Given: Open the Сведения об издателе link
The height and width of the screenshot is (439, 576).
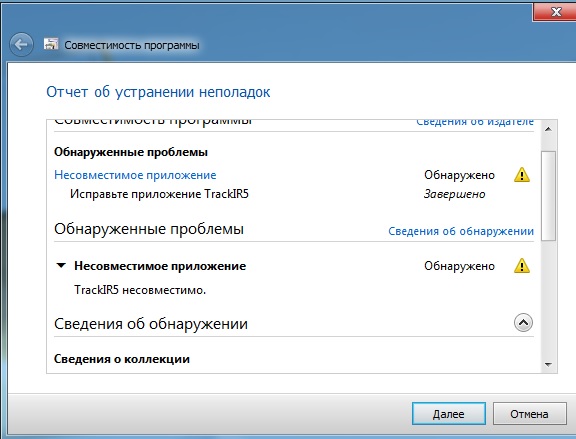Looking at the screenshot, I should tap(475, 122).
